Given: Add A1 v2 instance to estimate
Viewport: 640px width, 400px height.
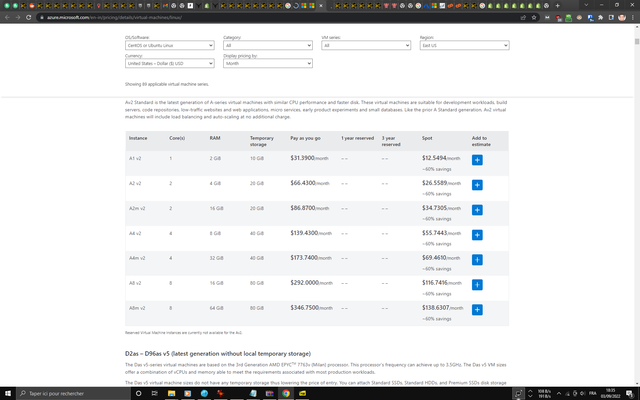Looking at the screenshot, I should pyautogui.click(x=477, y=160).
